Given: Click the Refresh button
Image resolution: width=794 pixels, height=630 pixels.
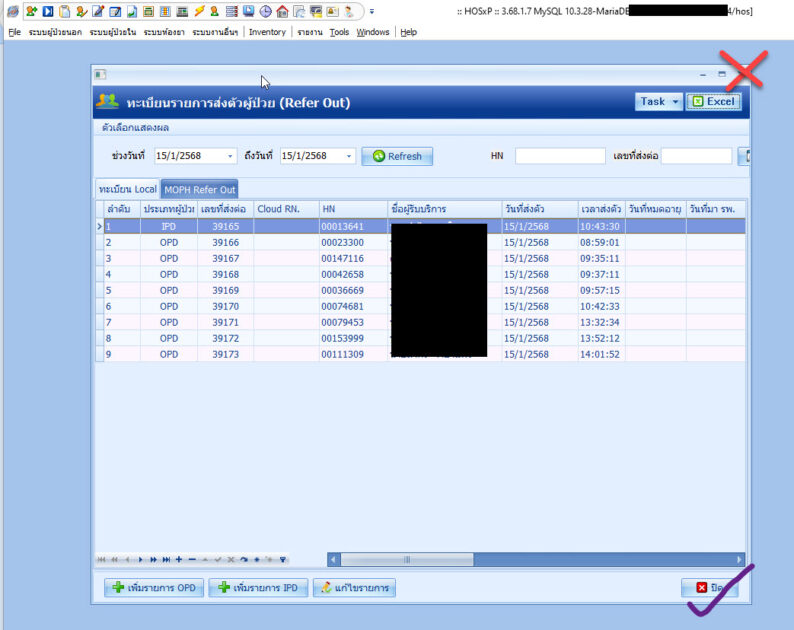Looking at the screenshot, I should point(397,156).
